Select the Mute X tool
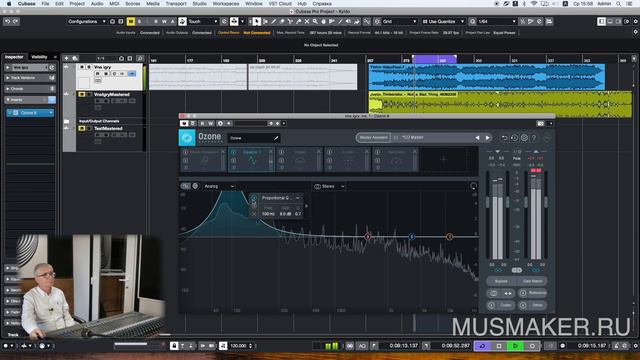Screen dimensions: 640x360 (x=307, y=21)
